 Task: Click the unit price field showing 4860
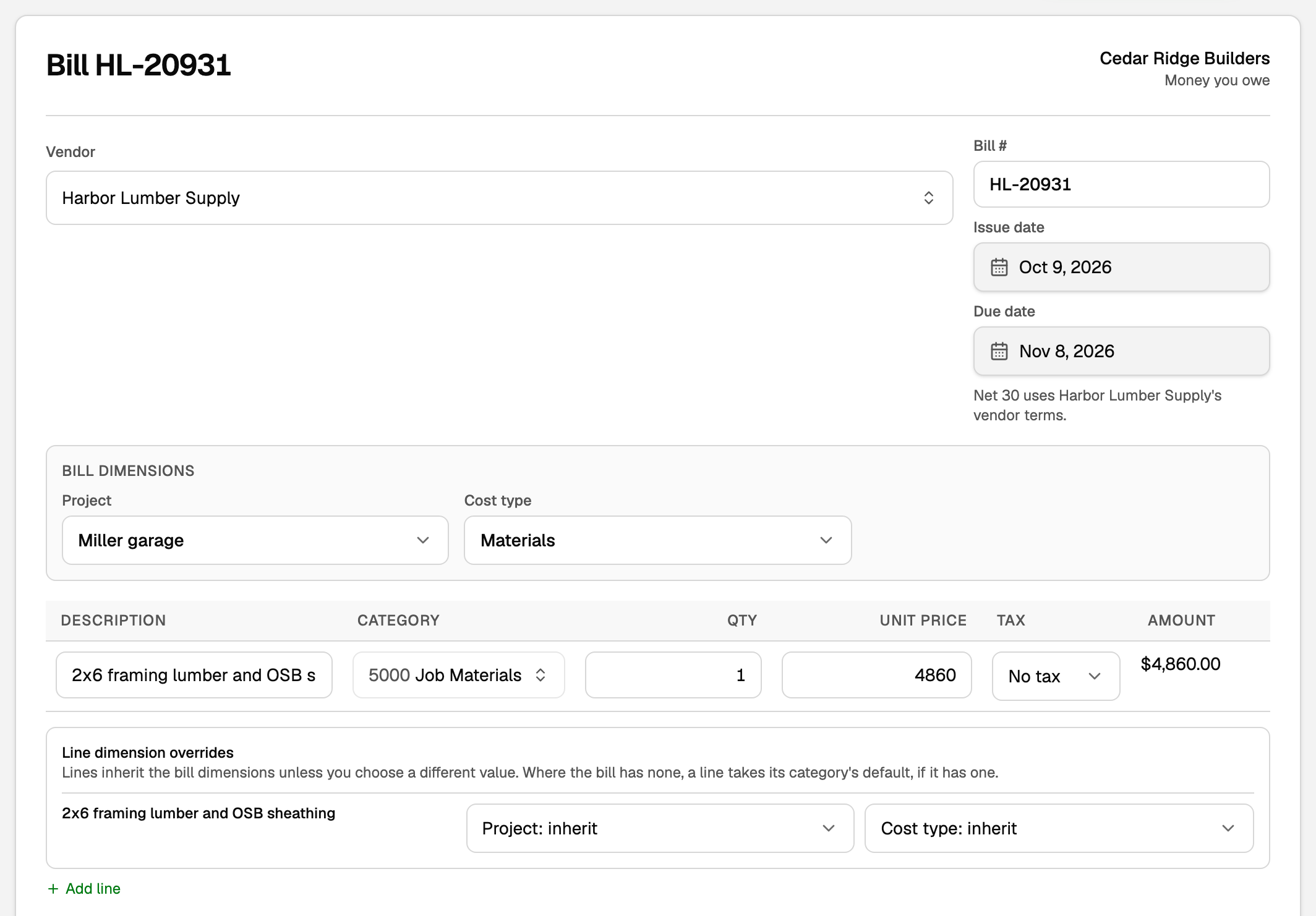[x=876, y=675]
